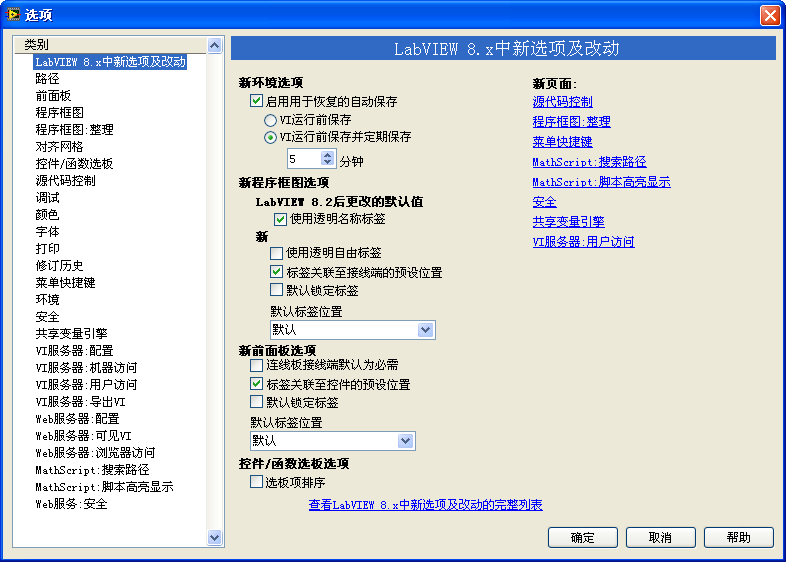Viewport: 786px width, 562px height.
Task: Select 调试 category
Action: point(48,198)
